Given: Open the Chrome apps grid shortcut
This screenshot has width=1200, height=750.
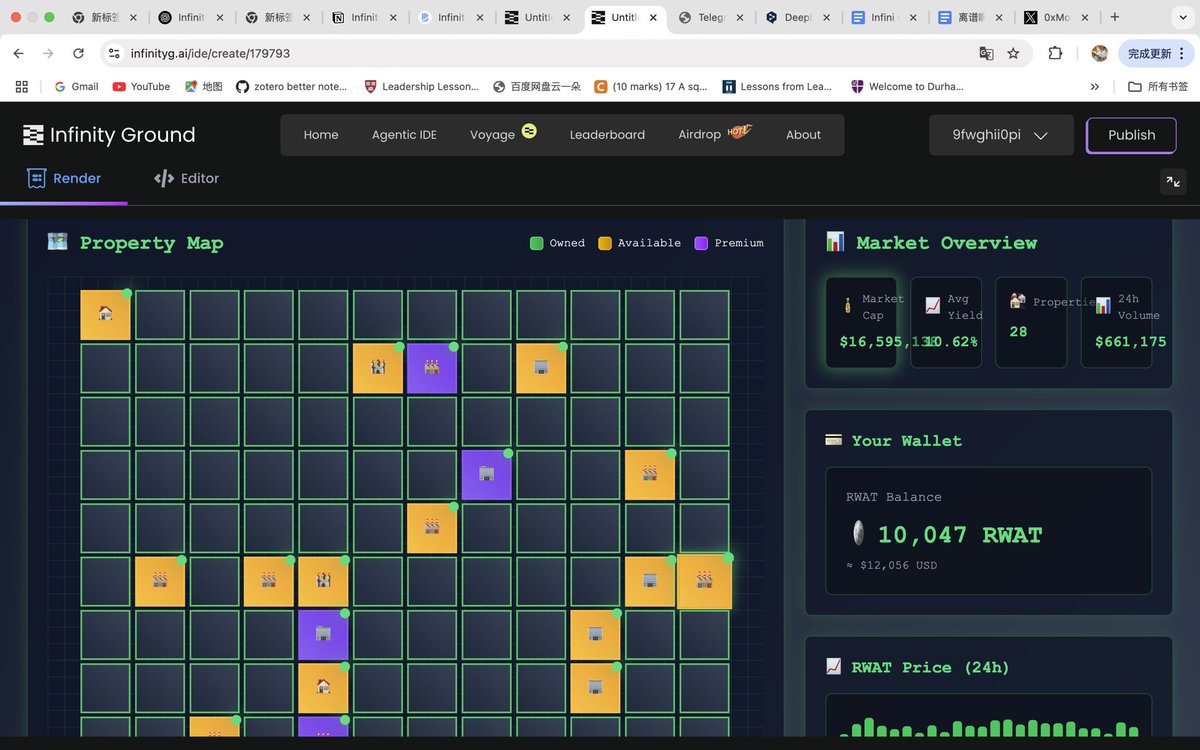Looking at the screenshot, I should click(22, 87).
